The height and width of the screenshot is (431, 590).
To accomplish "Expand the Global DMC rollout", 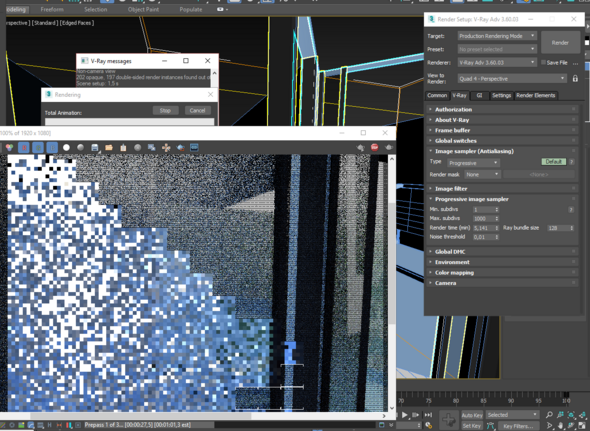I will [x=503, y=252].
